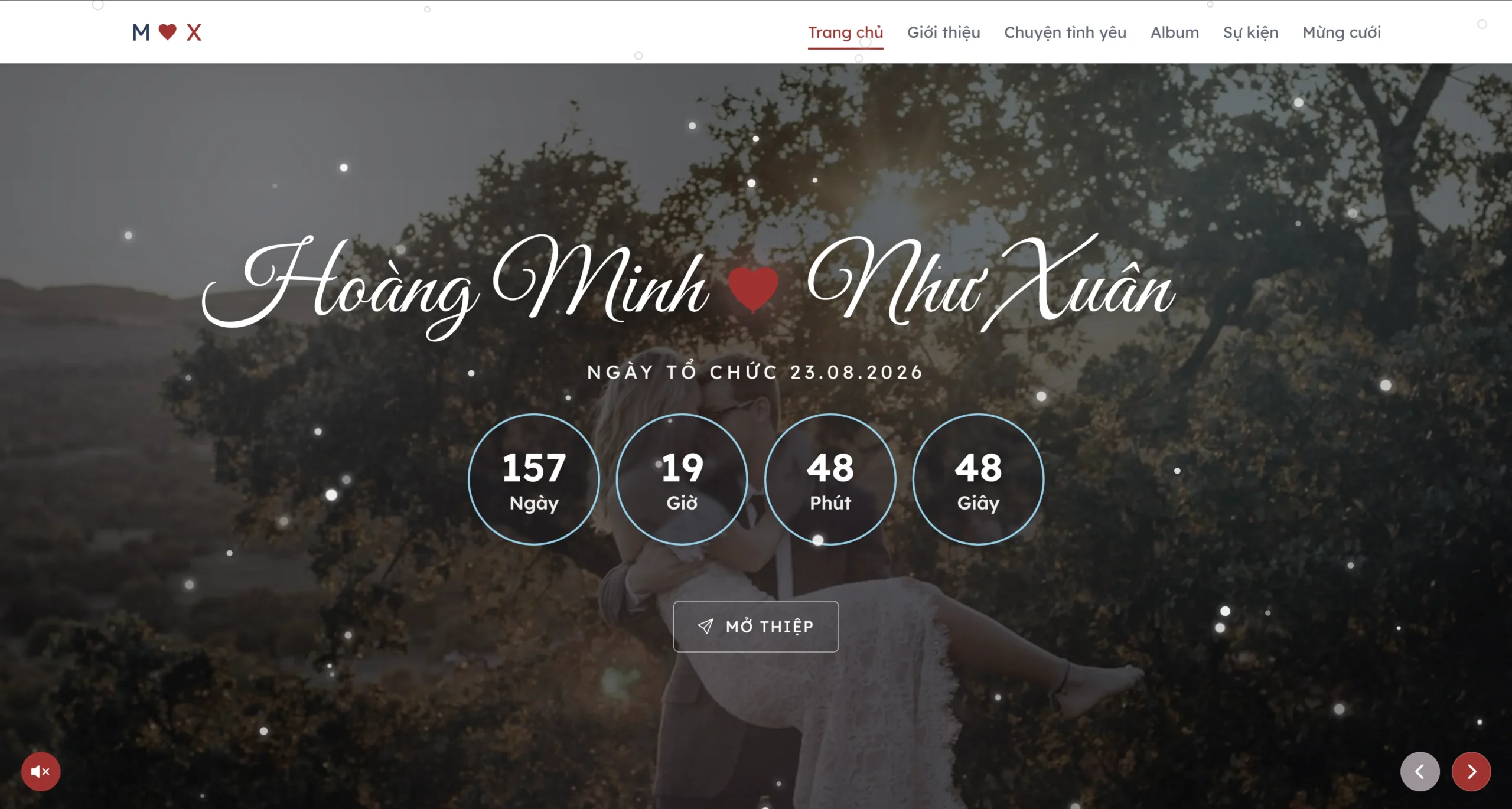Click the Ngày tổ chức 23.08.2026 date text

coord(755,372)
